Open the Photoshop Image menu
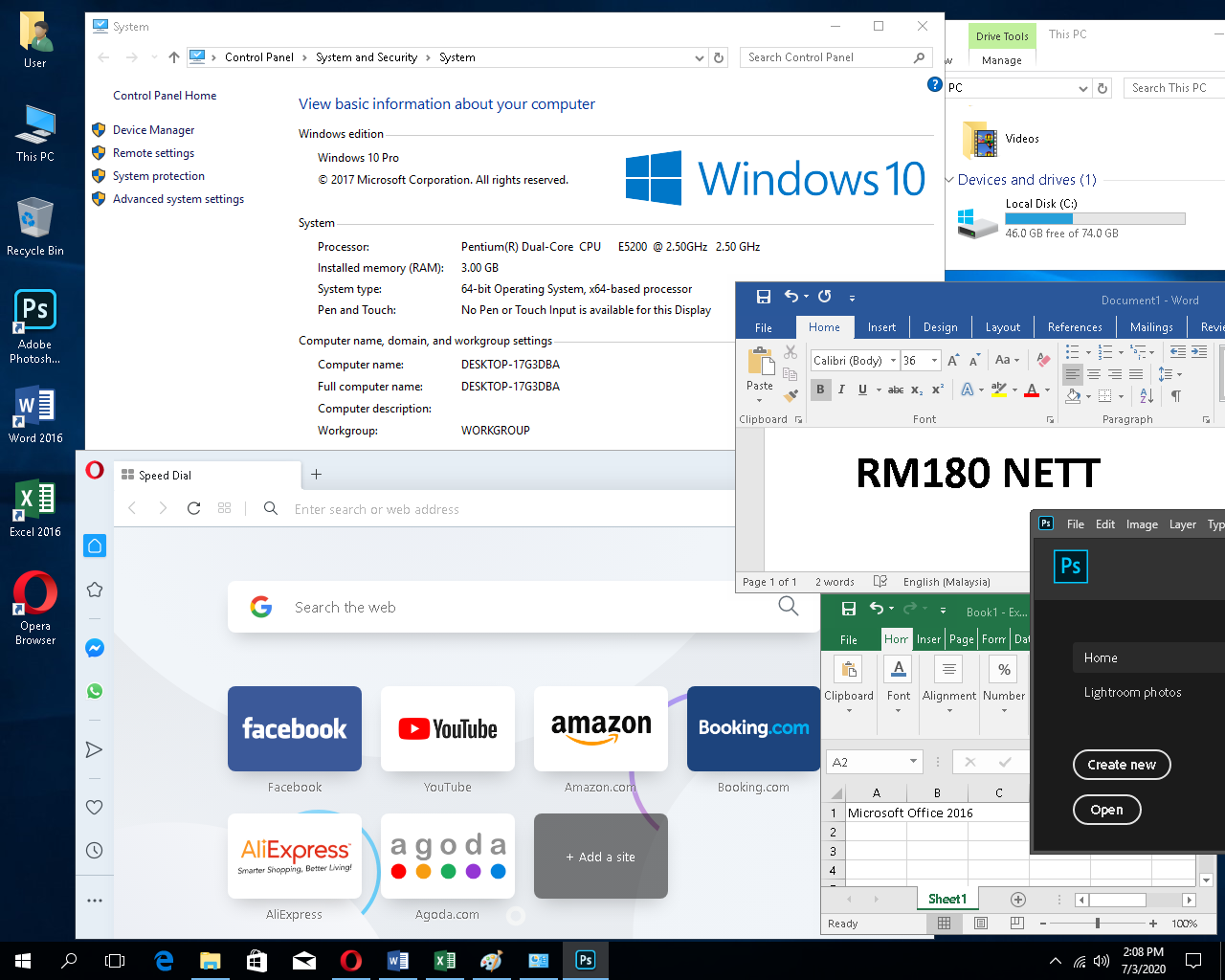 [1141, 524]
